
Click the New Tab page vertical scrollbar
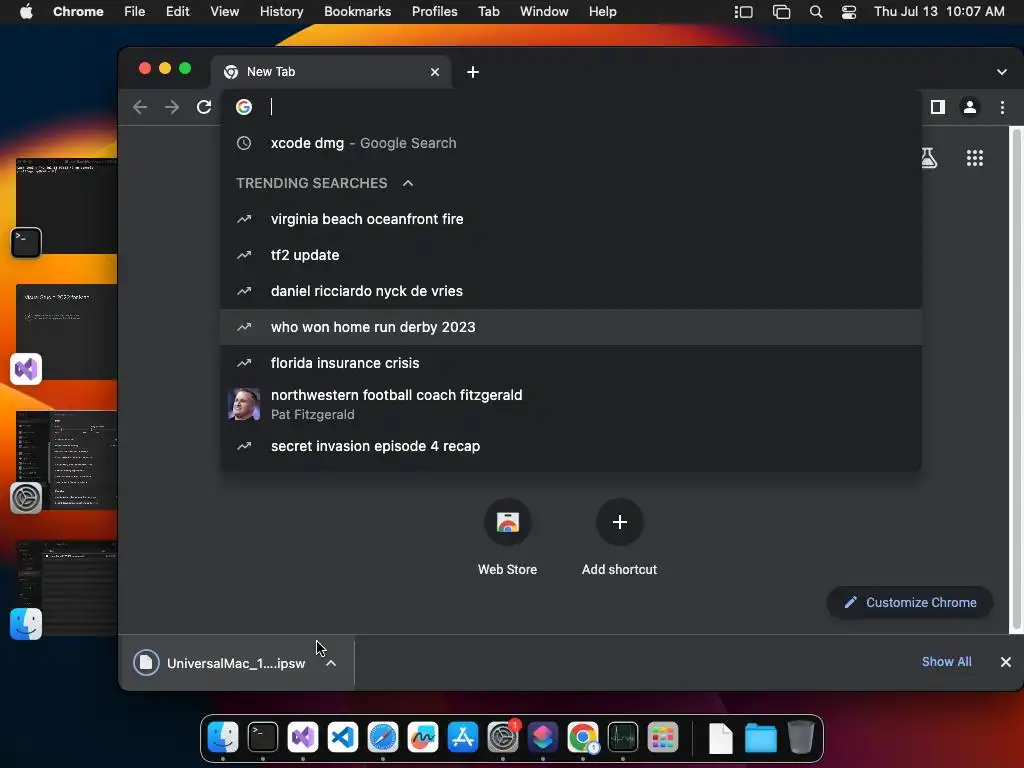pyautogui.click(x=1016, y=379)
